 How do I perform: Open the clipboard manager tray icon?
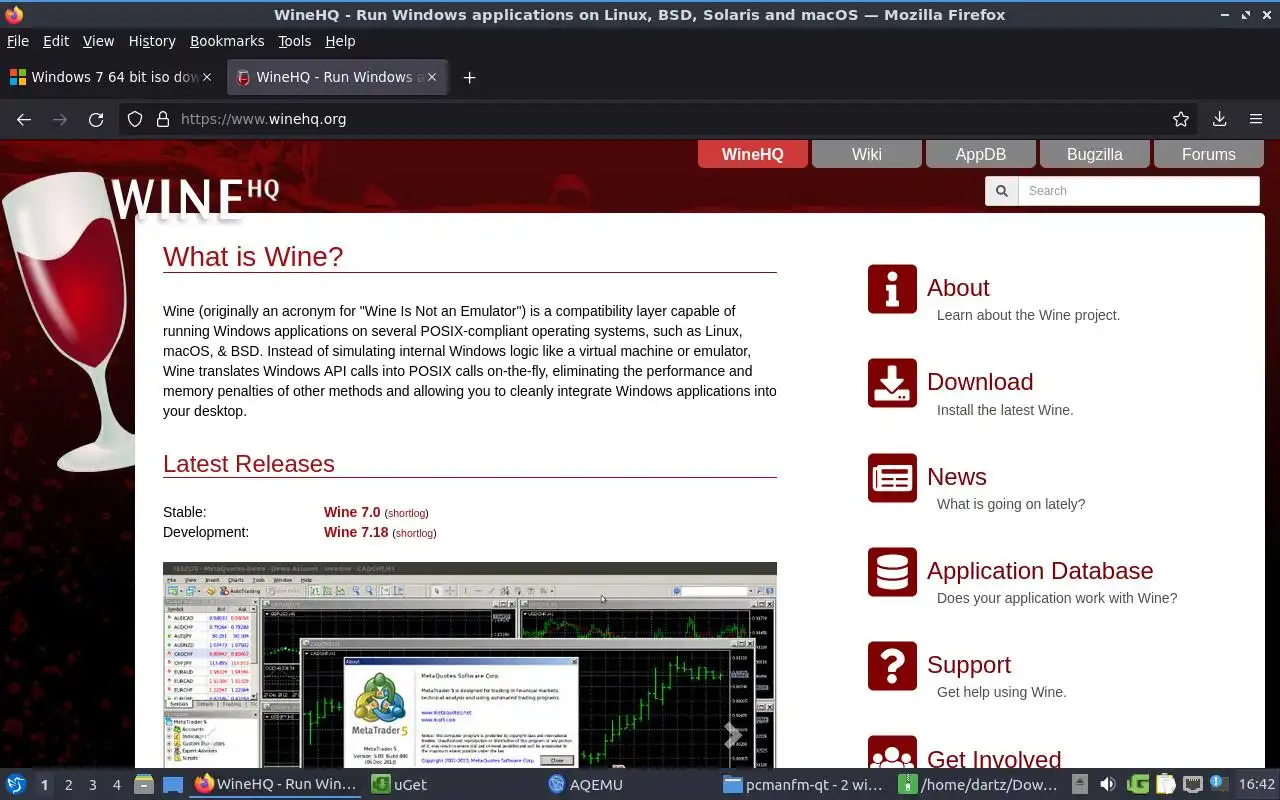click(x=1165, y=785)
